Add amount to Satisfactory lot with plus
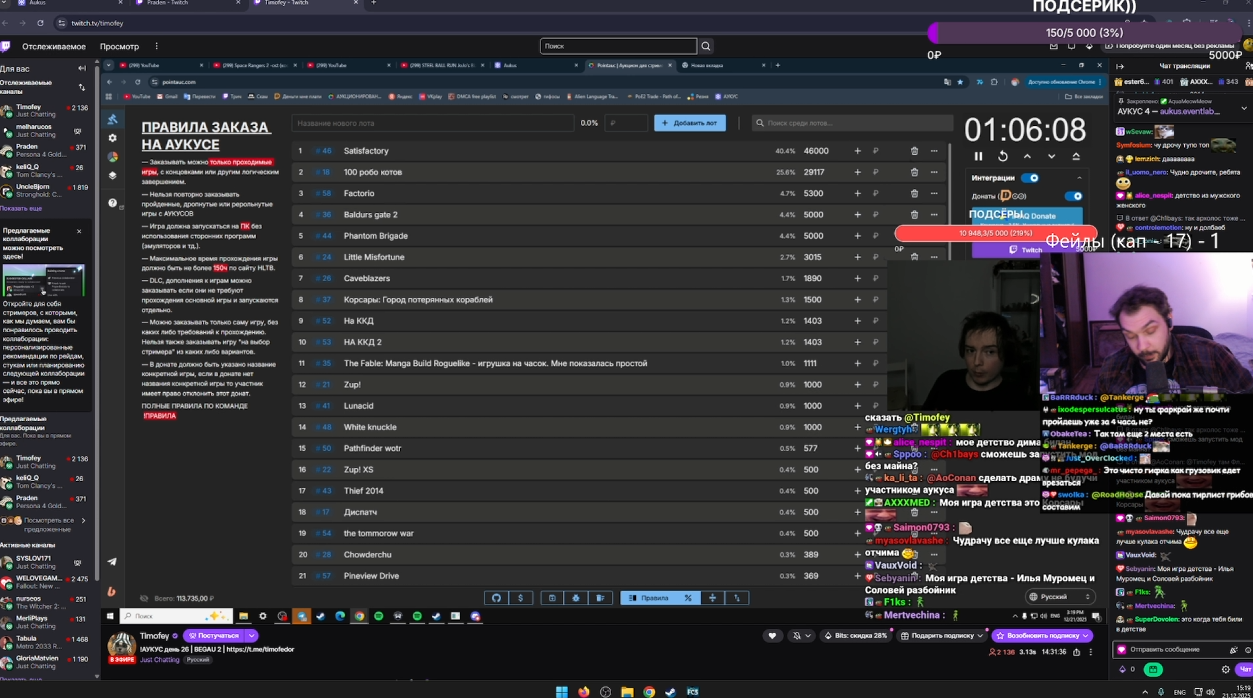The height and width of the screenshot is (698, 1253). coord(857,151)
